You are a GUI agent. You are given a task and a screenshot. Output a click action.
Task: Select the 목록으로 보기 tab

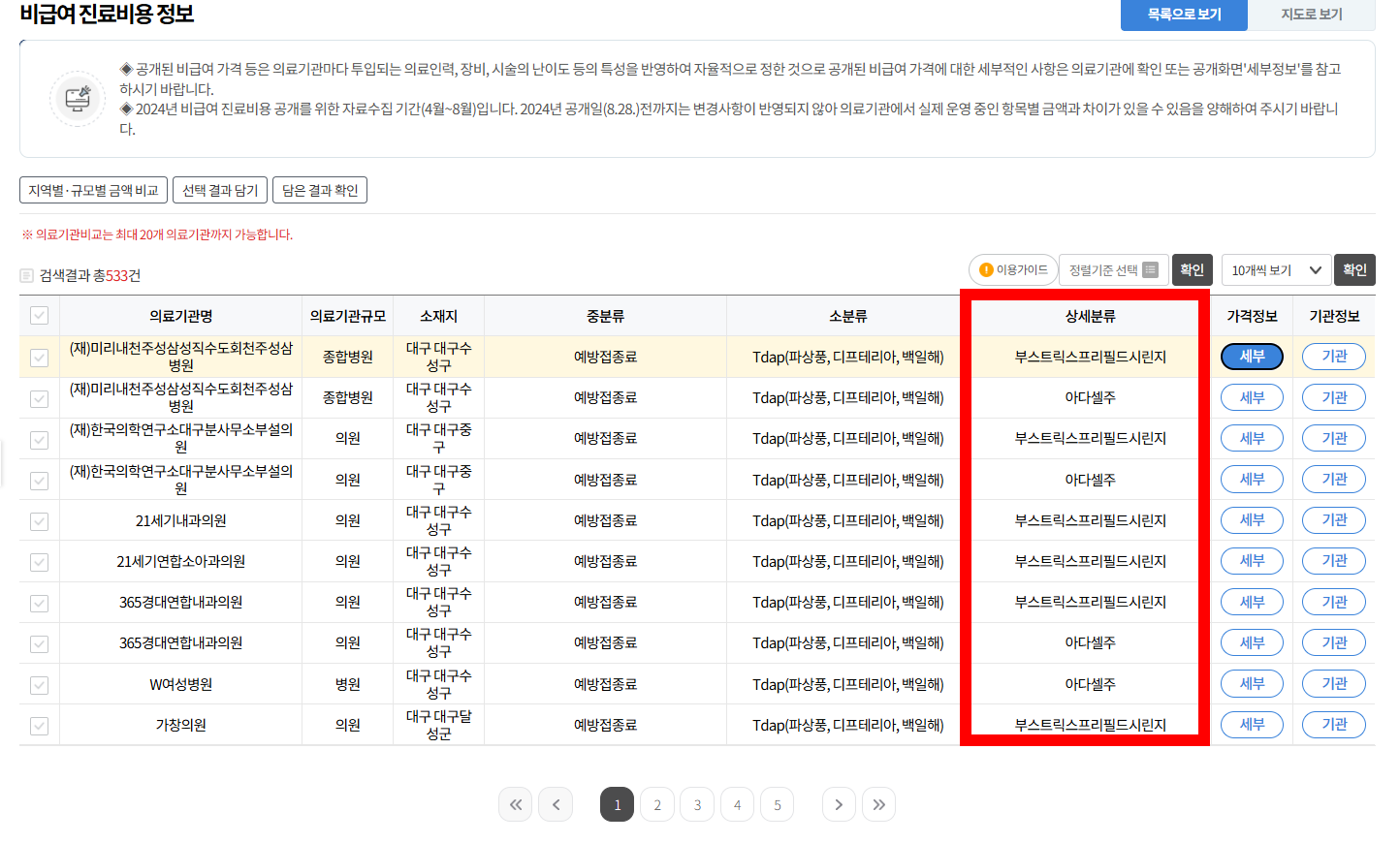coord(1184,16)
